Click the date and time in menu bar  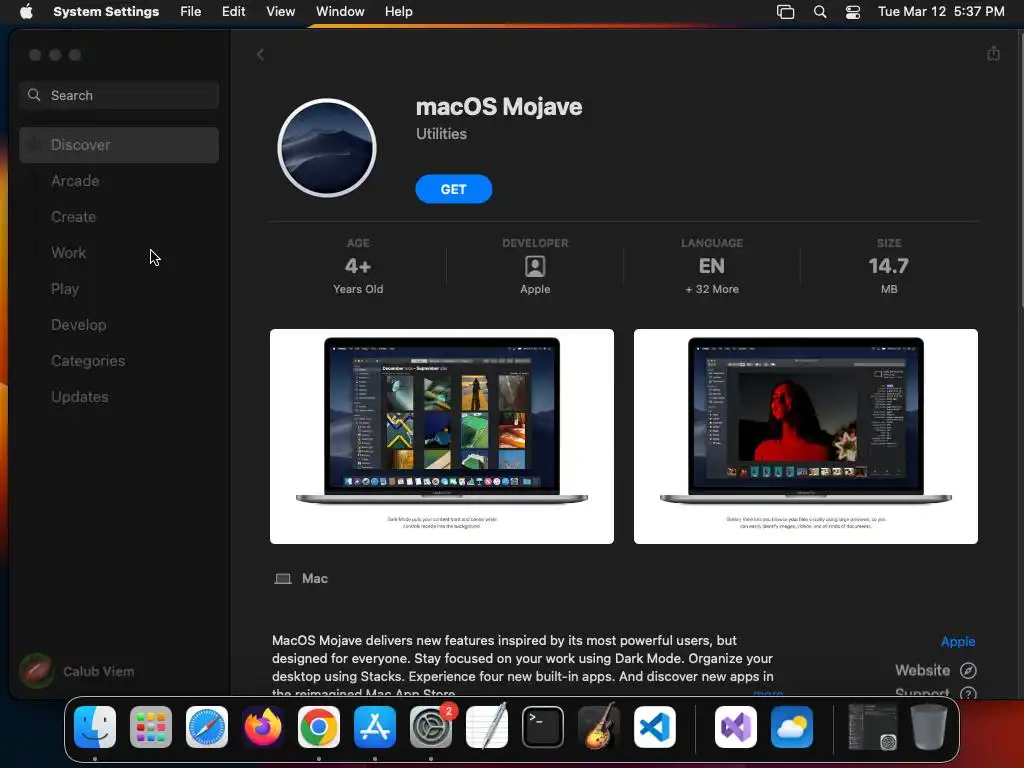(x=940, y=12)
